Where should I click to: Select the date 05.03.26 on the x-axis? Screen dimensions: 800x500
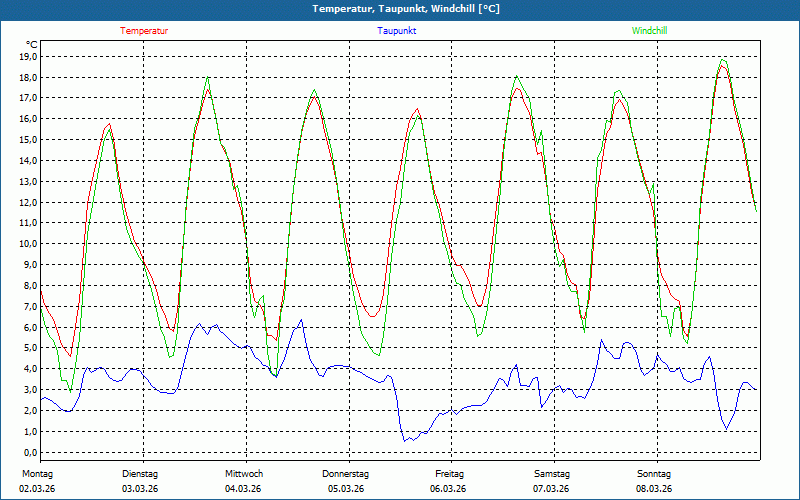[x=346, y=489]
